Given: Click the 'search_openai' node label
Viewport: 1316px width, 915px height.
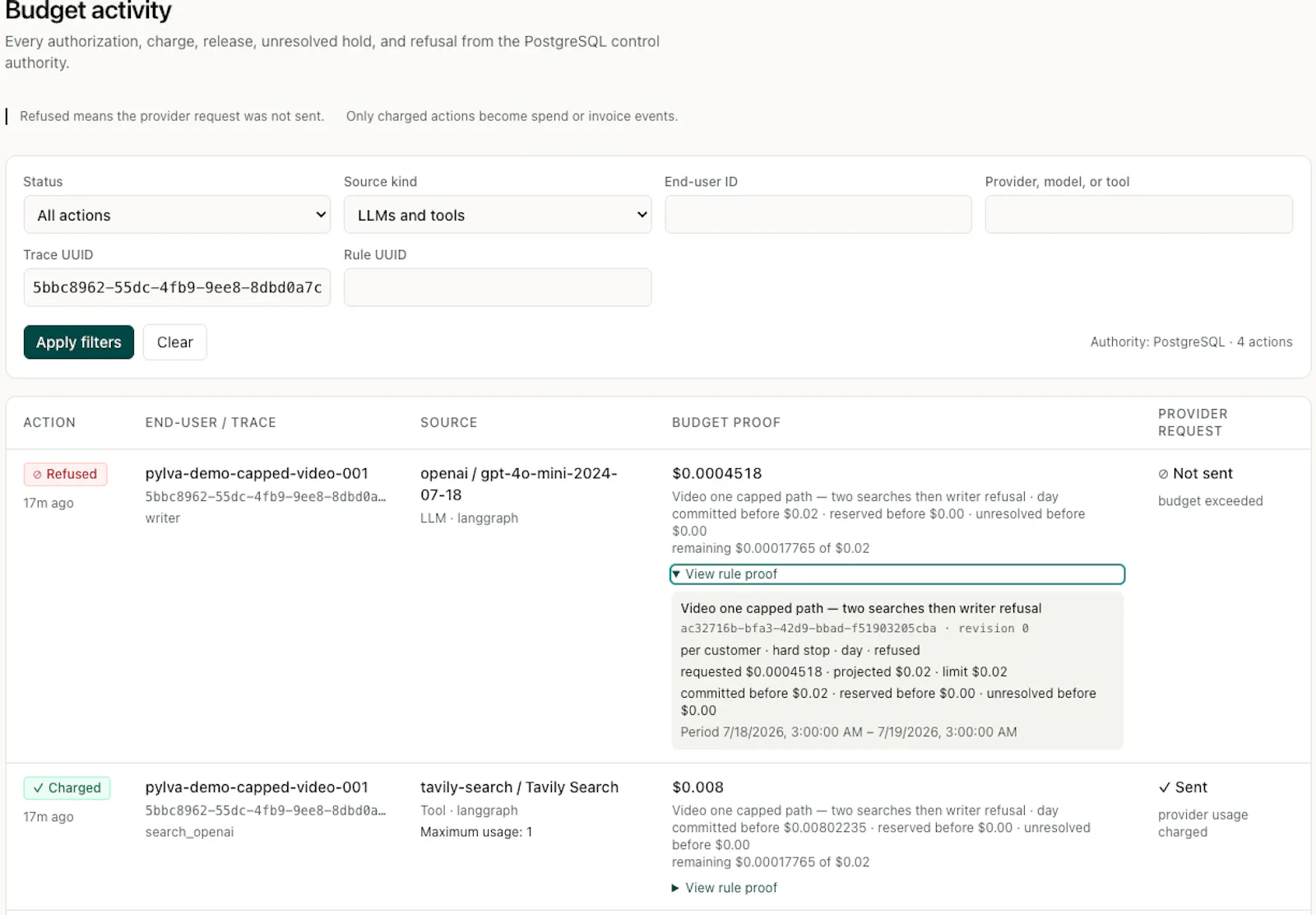Looking at the screenshot, I should click(x=190, y=832).
